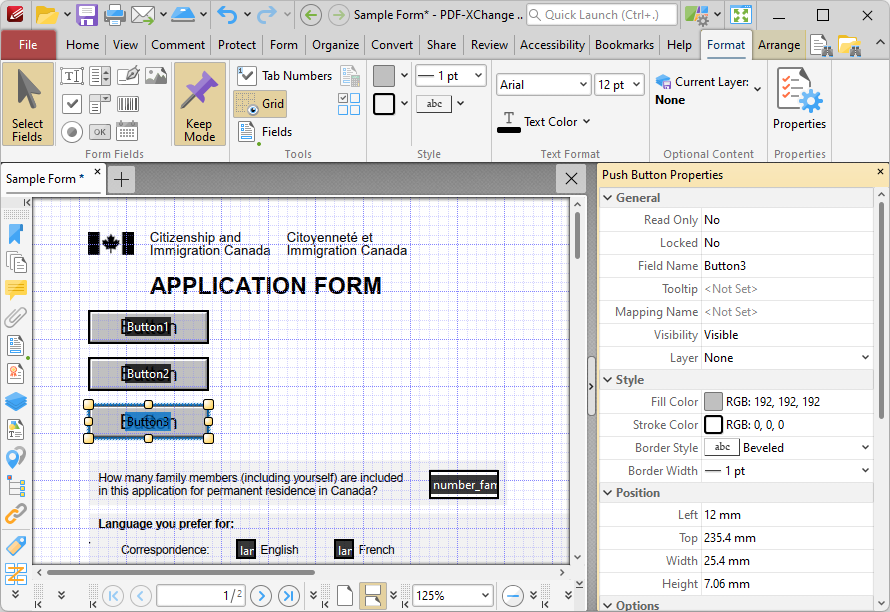The height and width of the screenshot is (612, 890).
Task: Click the Quick Launch search field
Action: tap(602, 15)
